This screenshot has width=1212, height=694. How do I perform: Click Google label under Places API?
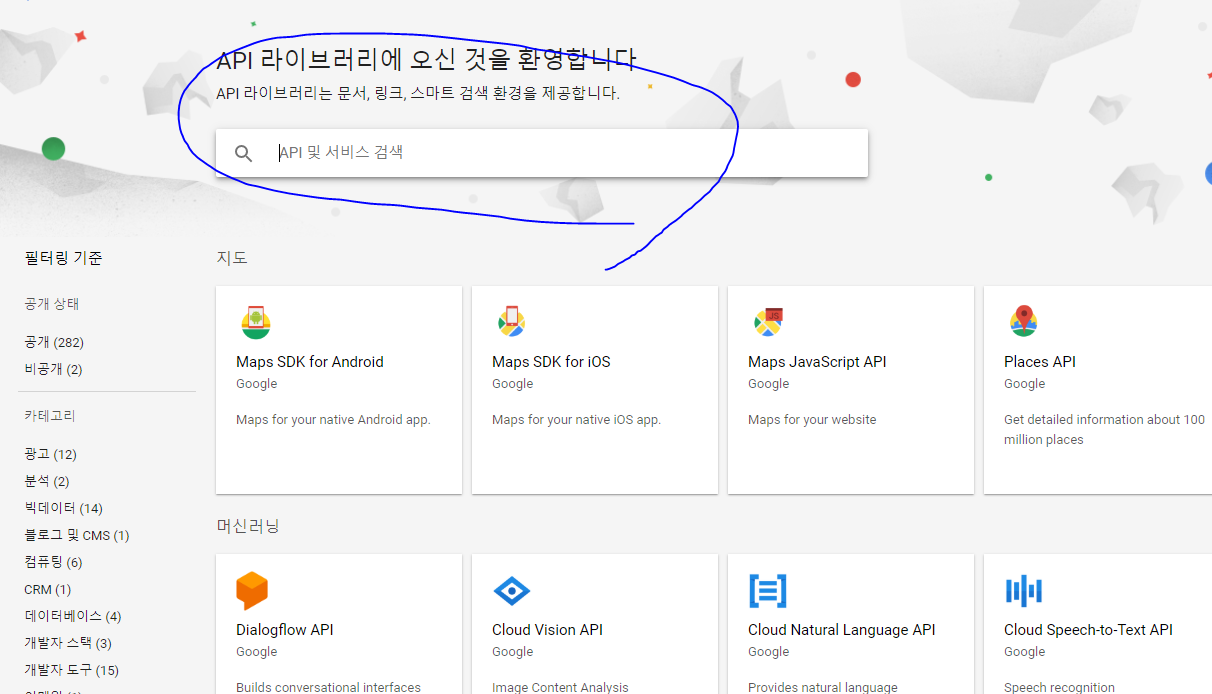1025,384
